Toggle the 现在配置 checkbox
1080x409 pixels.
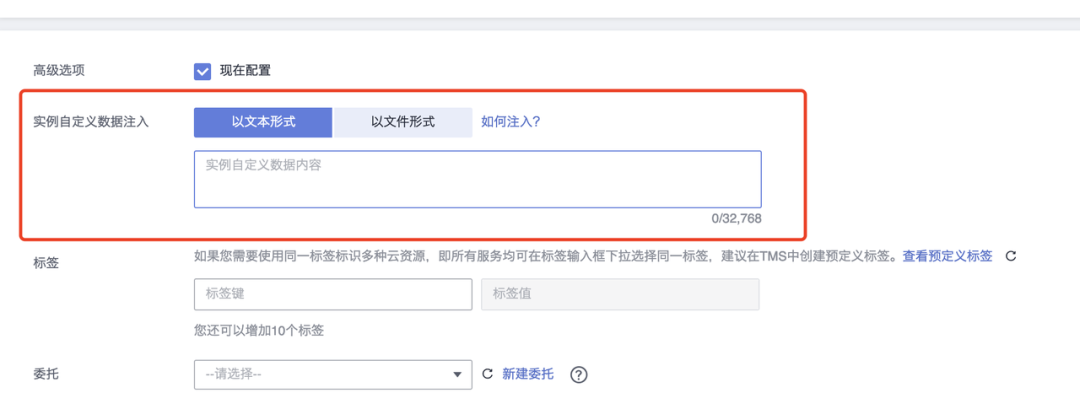pos(202,71)
